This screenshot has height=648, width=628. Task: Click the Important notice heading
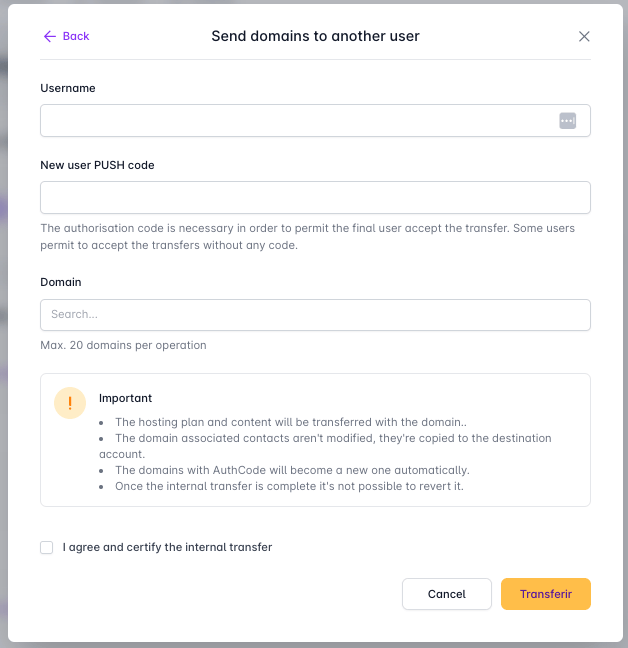click(x=125, y=398)
